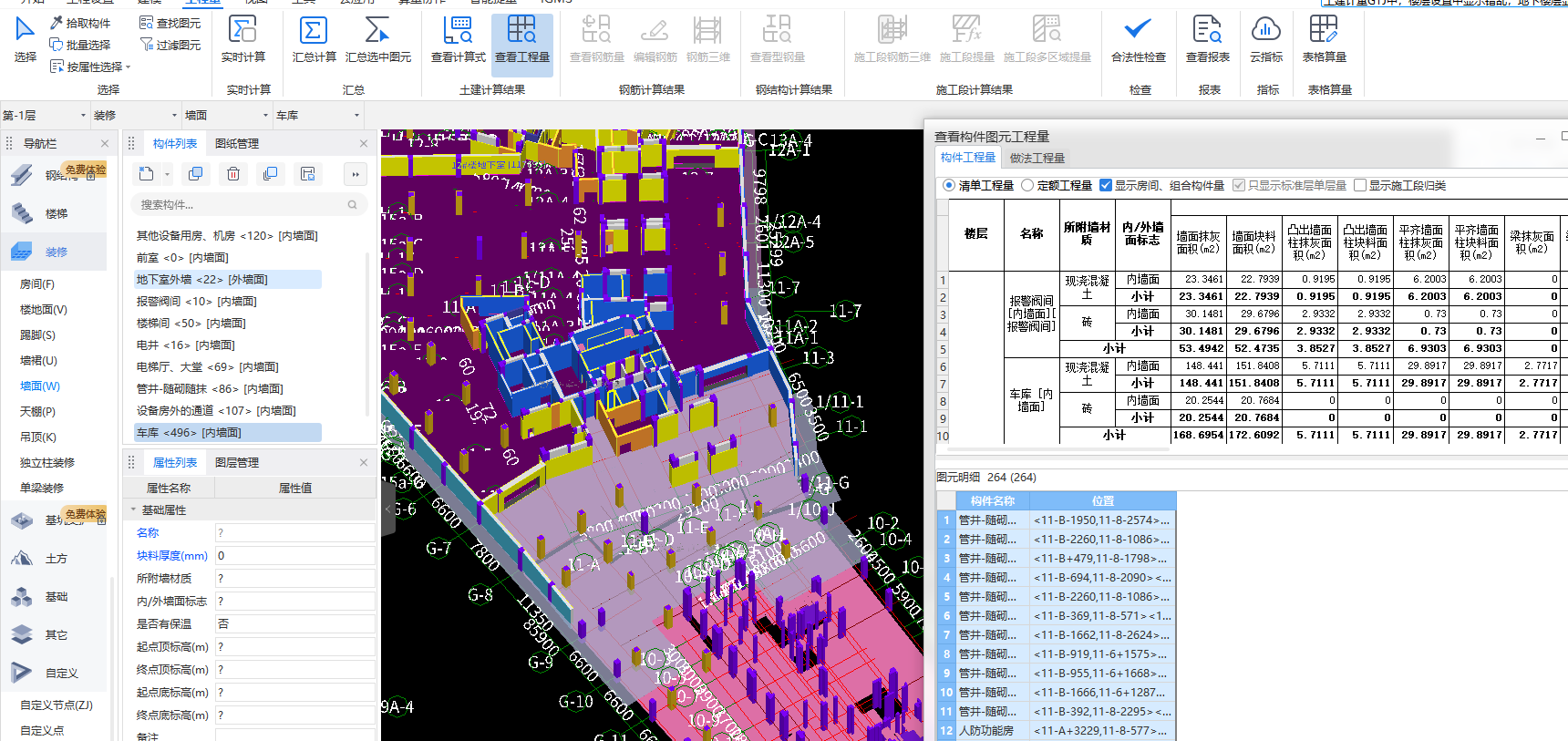Toggle 显示施工段归类 checkbox
The height and width of the screenshot is (741, 1568).
point(1360,185)
